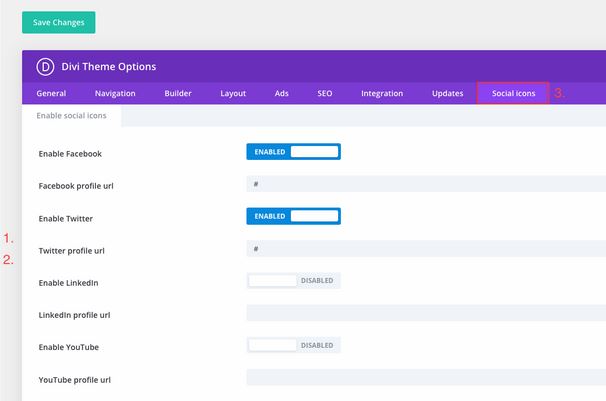
Task: Click the Enable YouTube label
Action: tap(68, 347)
